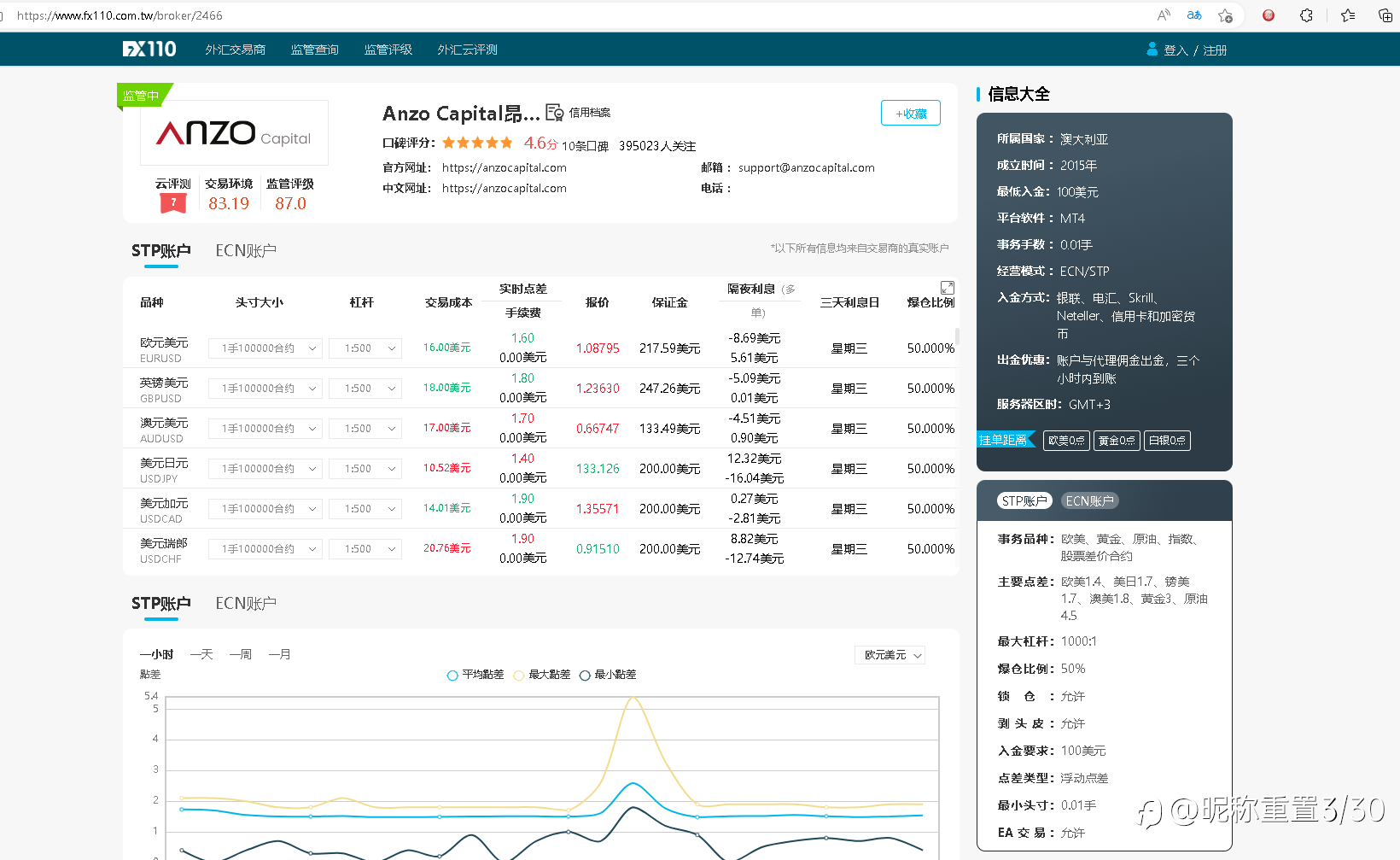Click the 注册 register link
The image size is (1400, 860).
(1216, 50)
